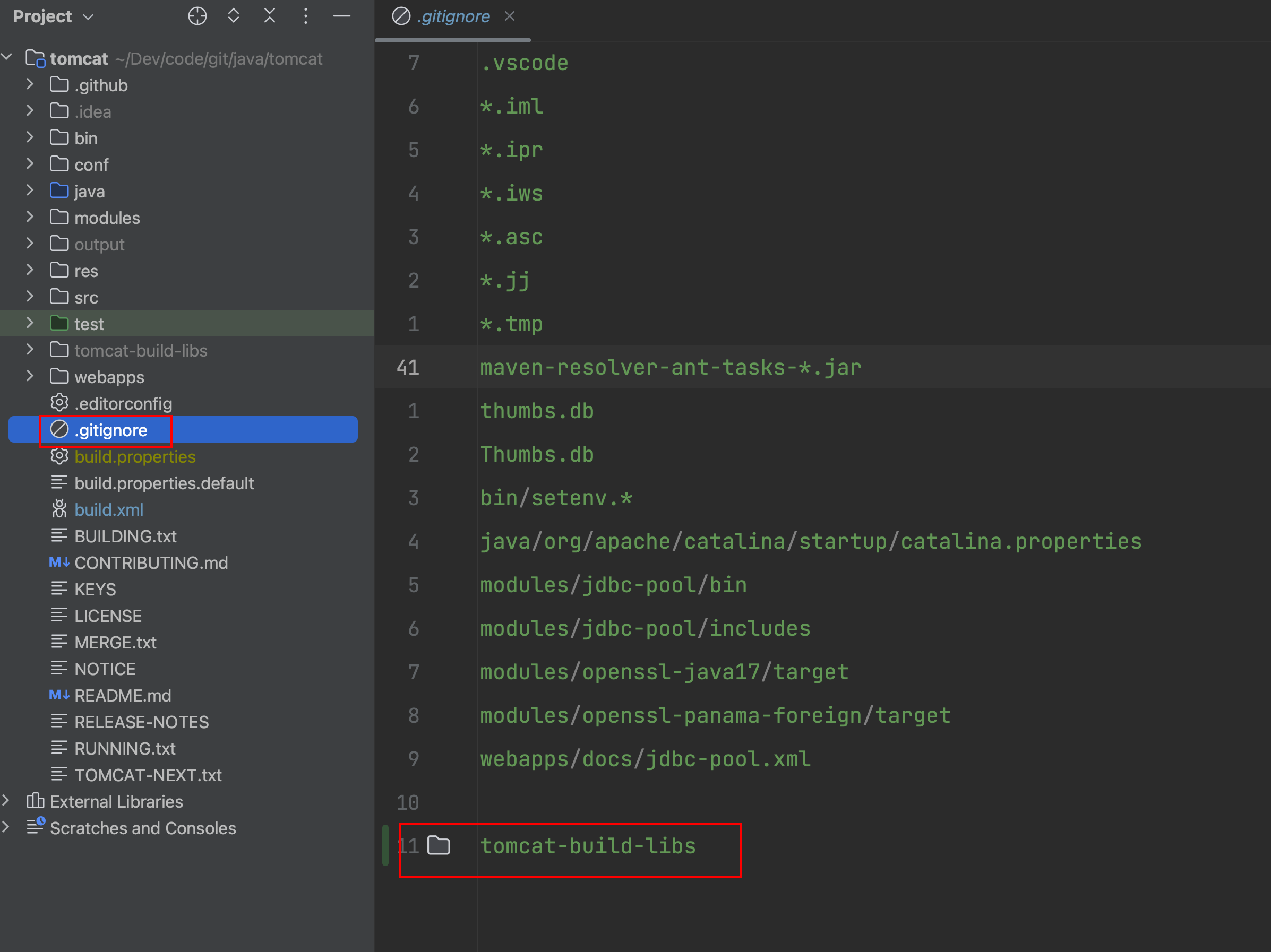Select build.properties.default in project tree
1271x952 pixels.
tap(164, 483)
